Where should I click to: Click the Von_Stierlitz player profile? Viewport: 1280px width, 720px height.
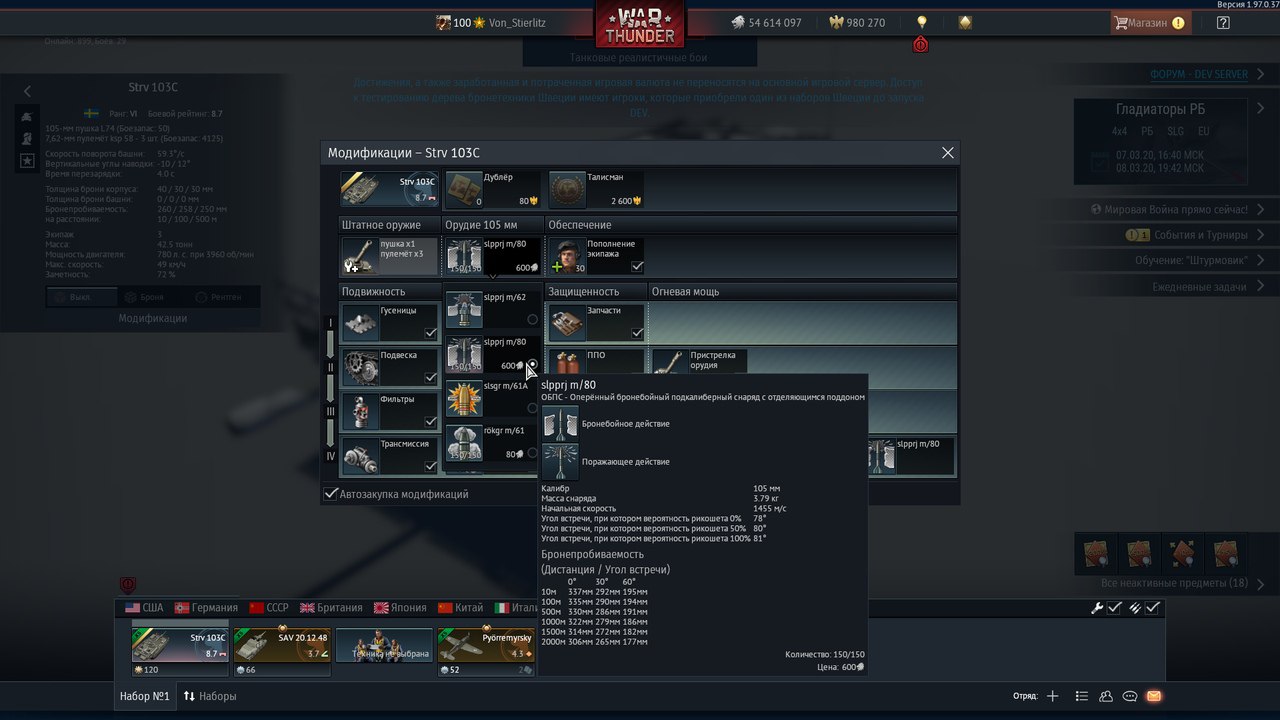point(517,22)
